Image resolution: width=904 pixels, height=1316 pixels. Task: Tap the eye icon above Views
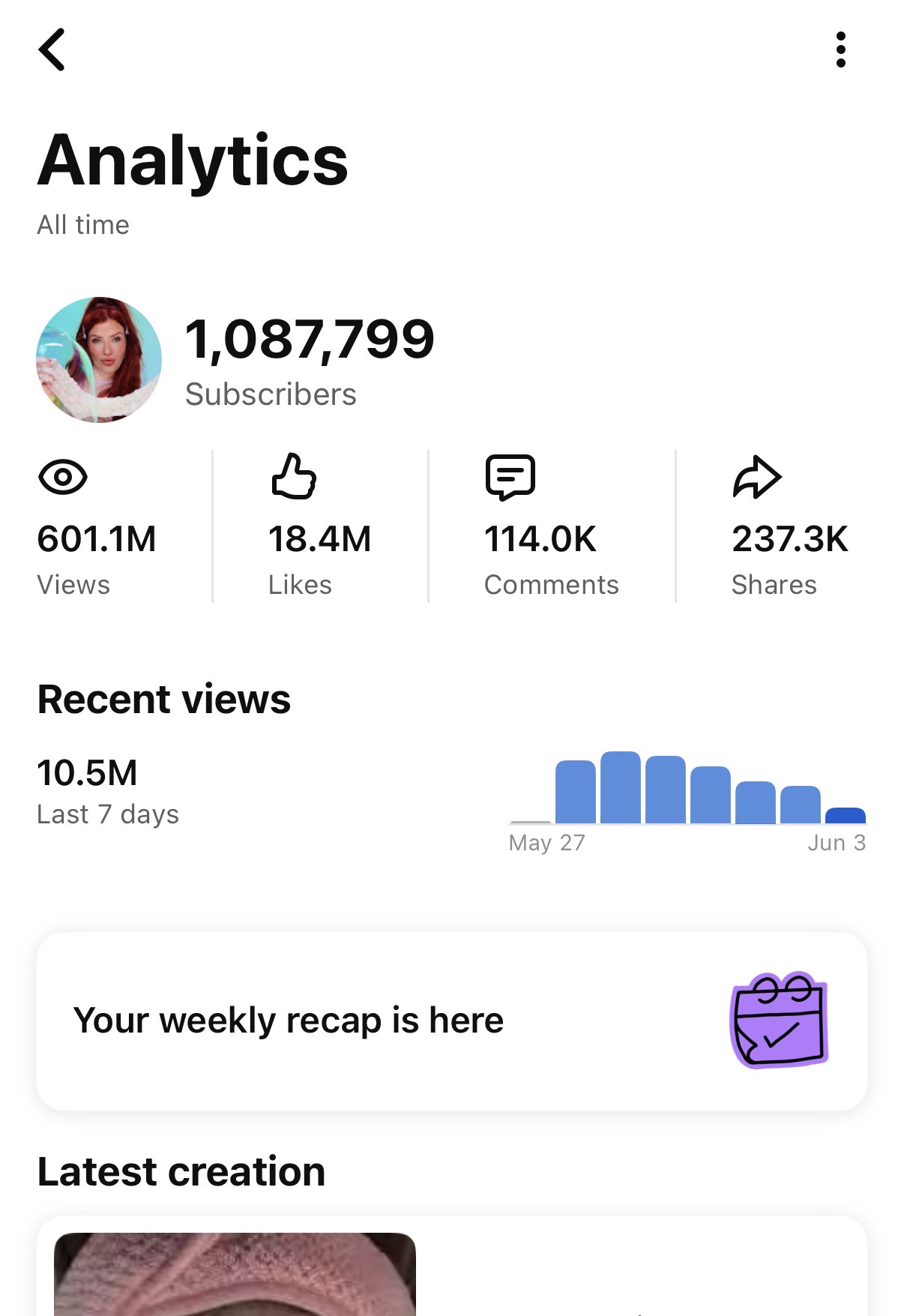point(63,477)
